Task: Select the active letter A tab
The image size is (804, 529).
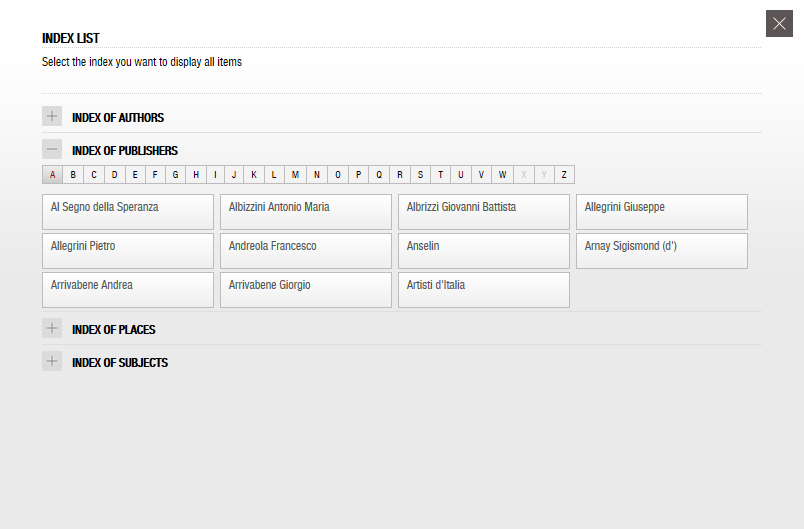Action: pos(52,175)
